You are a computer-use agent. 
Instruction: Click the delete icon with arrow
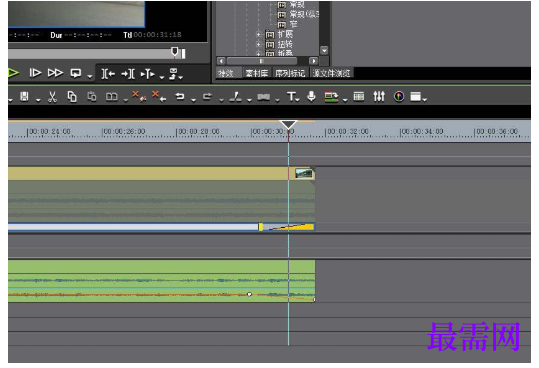[x=159, y=96]
